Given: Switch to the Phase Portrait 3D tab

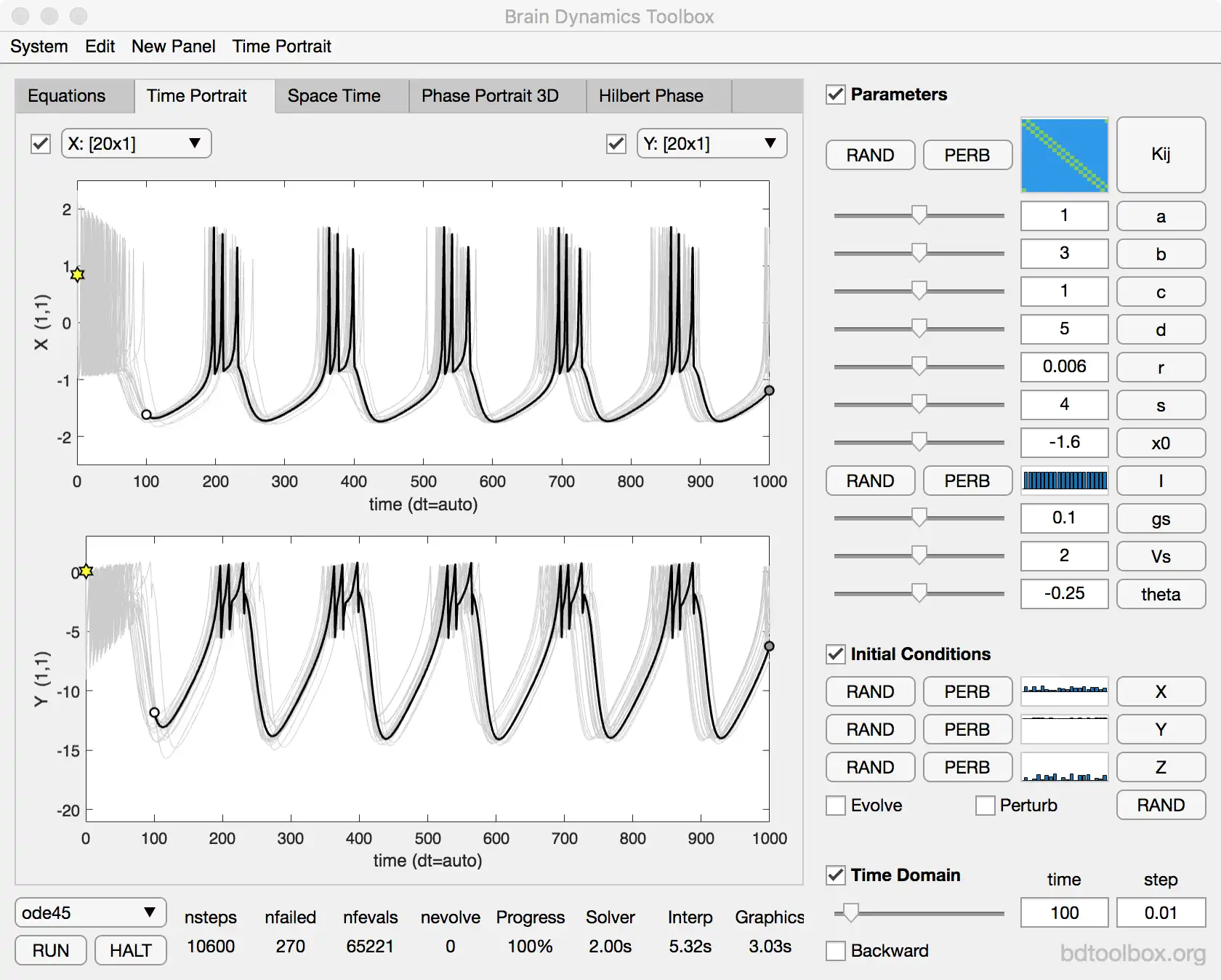Looking at the screenshot, I should pyautogui.click(x=490, y=96).
